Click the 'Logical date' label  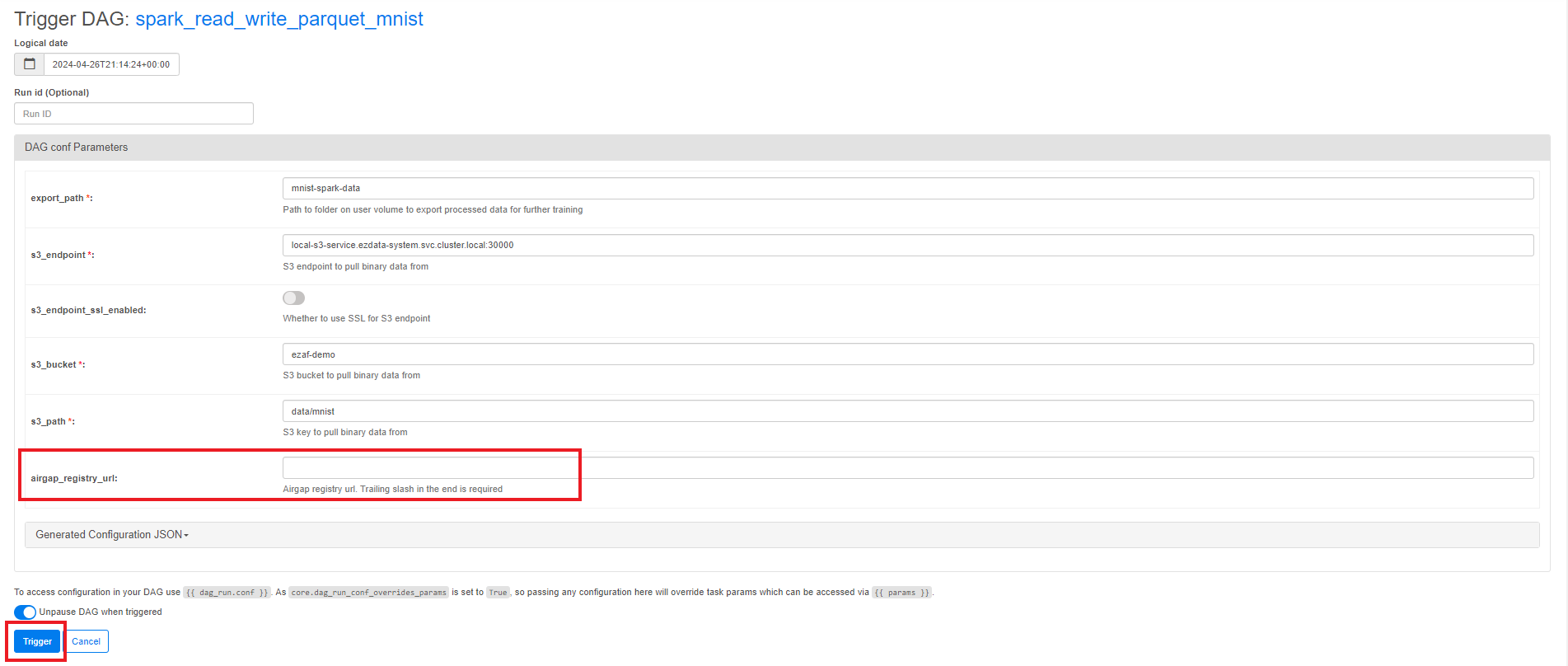click(x=41, y=43)
